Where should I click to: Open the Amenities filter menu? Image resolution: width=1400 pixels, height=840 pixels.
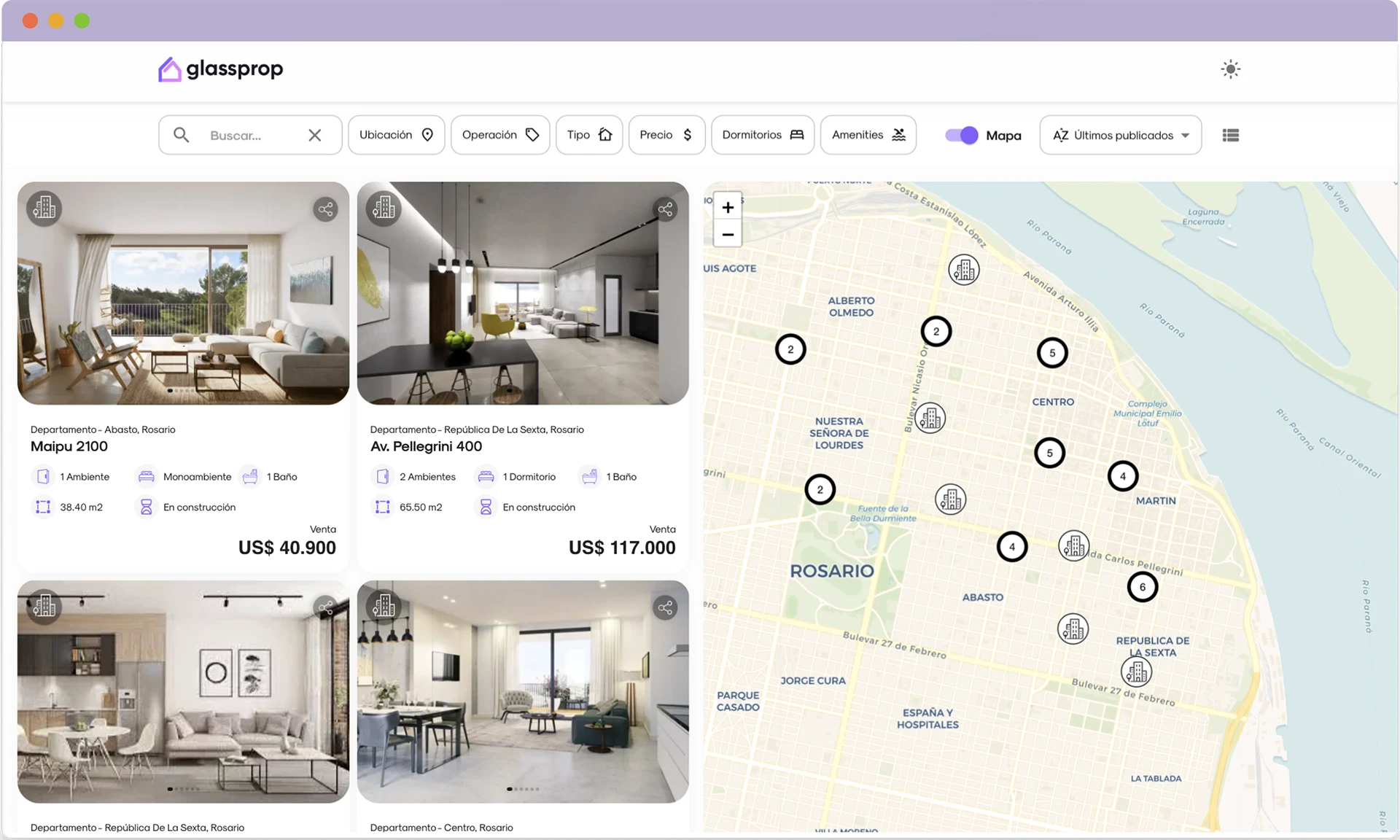pyautogui.click(x=868, y=135)
